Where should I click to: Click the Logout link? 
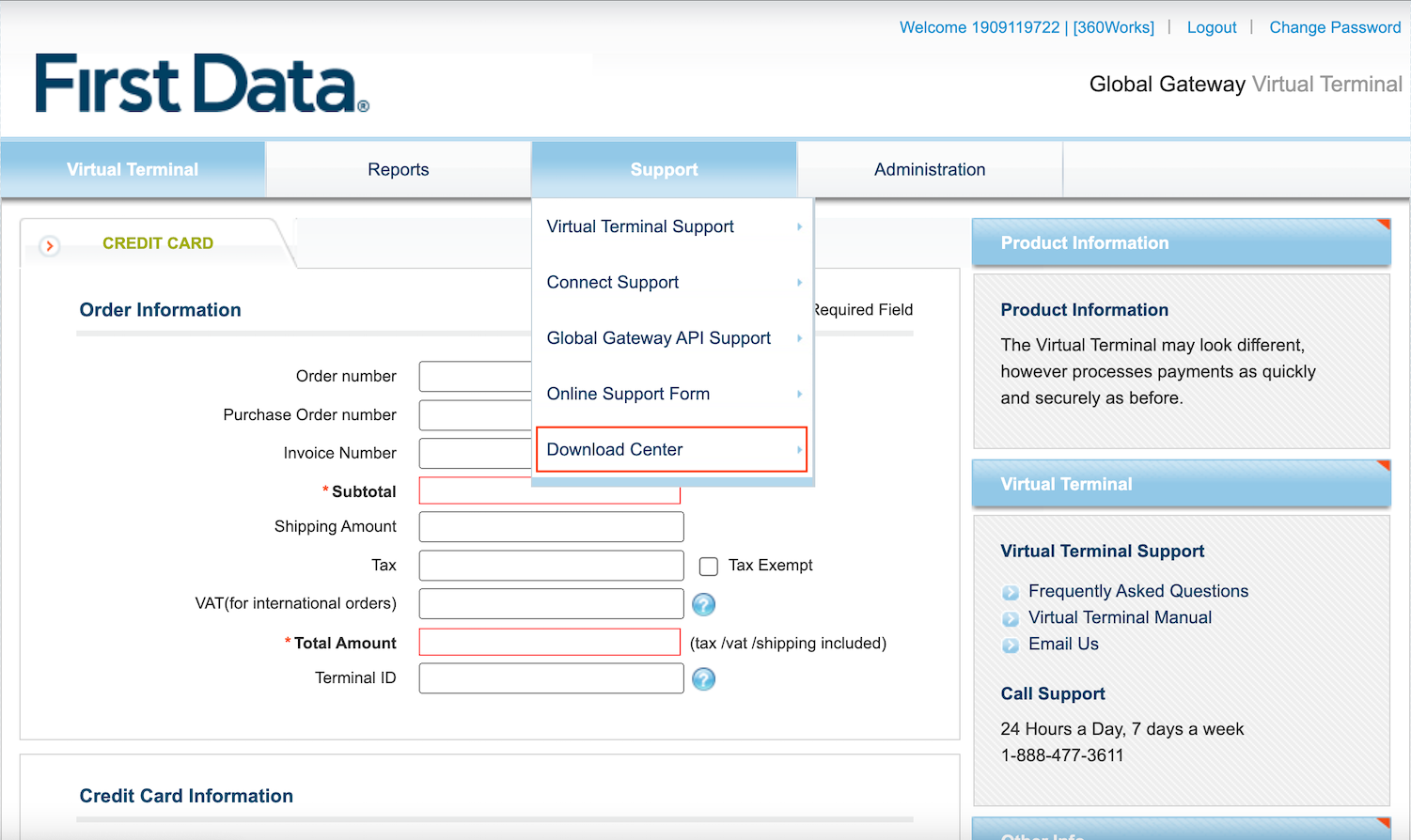pyautogui.click(x=1212, y=27)
